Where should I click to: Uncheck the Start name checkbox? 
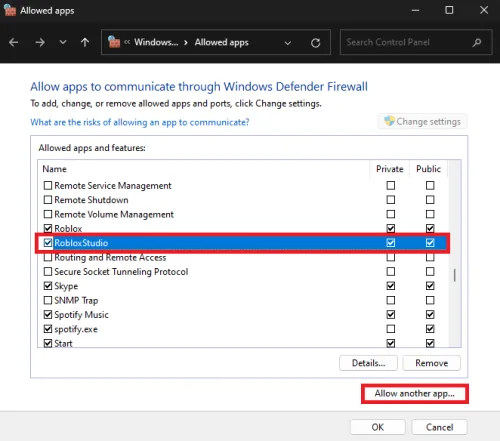coord(48,343)
